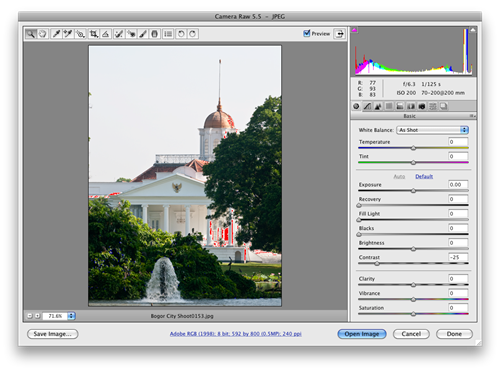The width and height of the screenshot is (500, 371).
Task: Switch to the Detail panel tab
Action: coord(378,106)
